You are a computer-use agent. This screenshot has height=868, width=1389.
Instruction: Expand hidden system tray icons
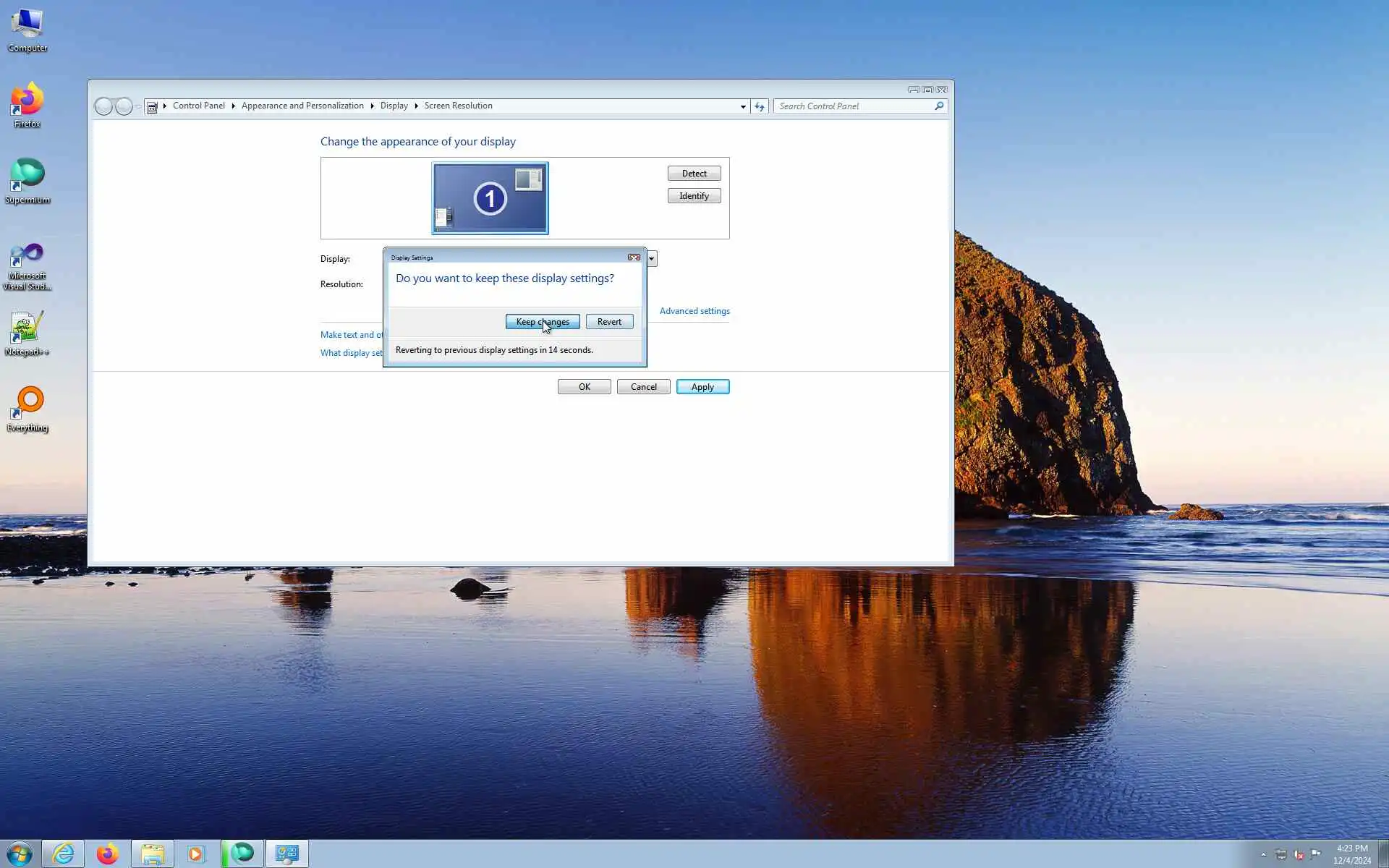pyautogui.click(x=1263, y=854)
